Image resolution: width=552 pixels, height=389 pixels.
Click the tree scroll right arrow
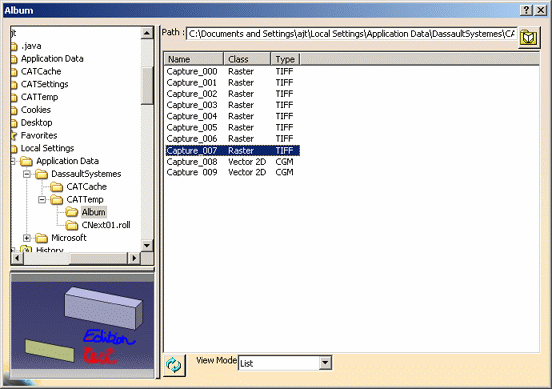tap(134, 258)
